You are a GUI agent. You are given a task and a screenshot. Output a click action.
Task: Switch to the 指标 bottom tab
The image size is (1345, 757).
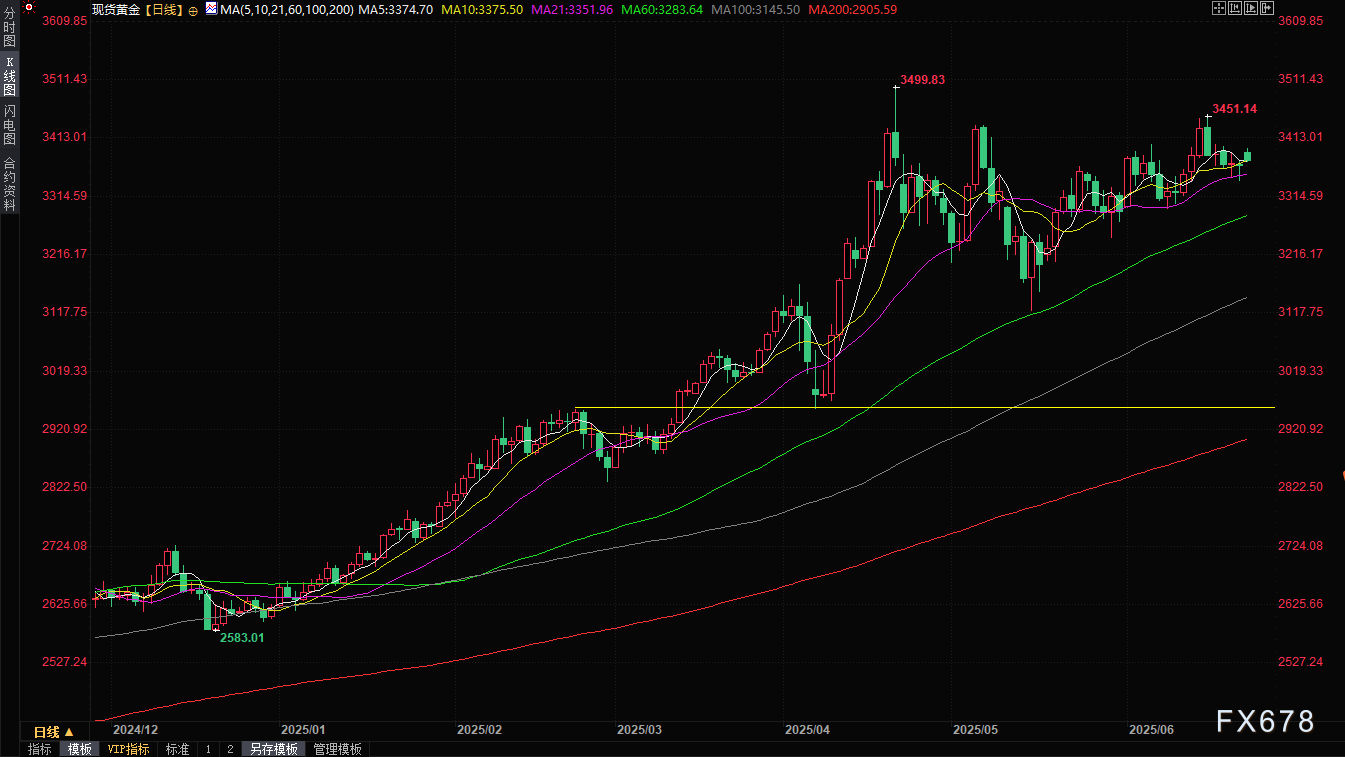(x=40, y=749)
